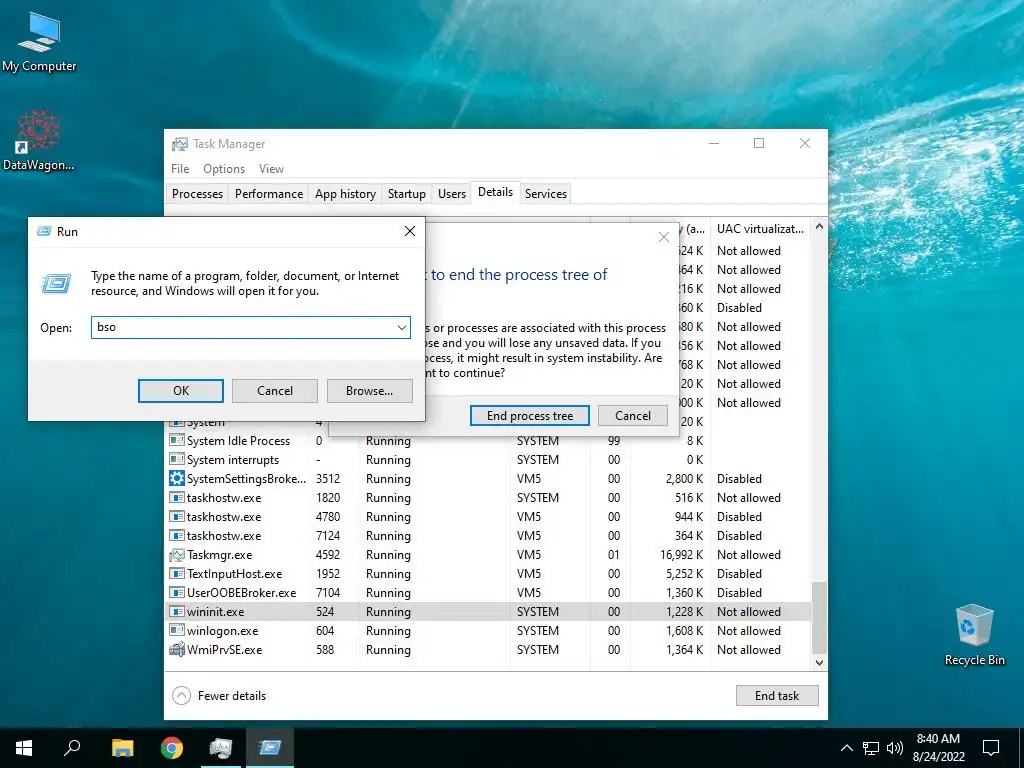Open File Explorer from taskbar
Screen dimensions: 1024x768
click(122, 748)
